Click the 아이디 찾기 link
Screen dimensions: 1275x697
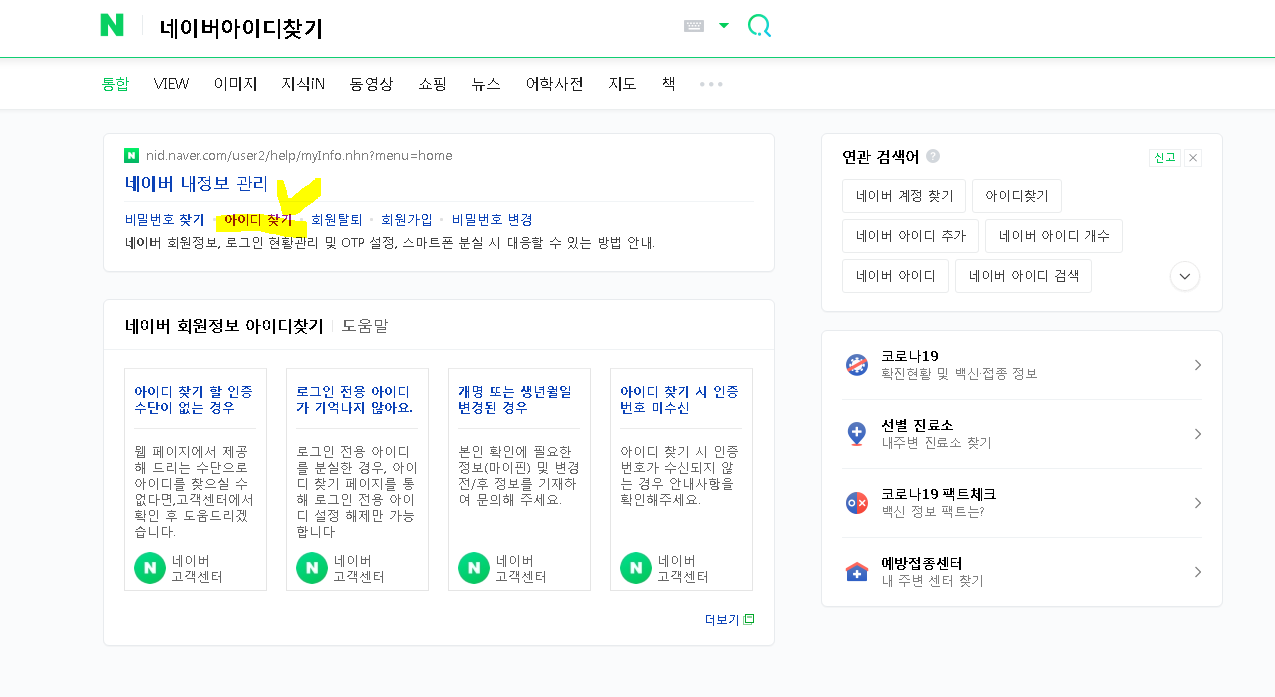[258, 219]
